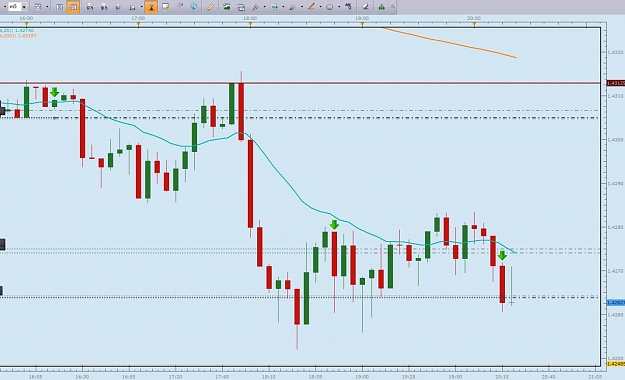Screen dimensions: 625x380
Task: Select the yellow pencil ruler tool
Action: click(210, 7)
